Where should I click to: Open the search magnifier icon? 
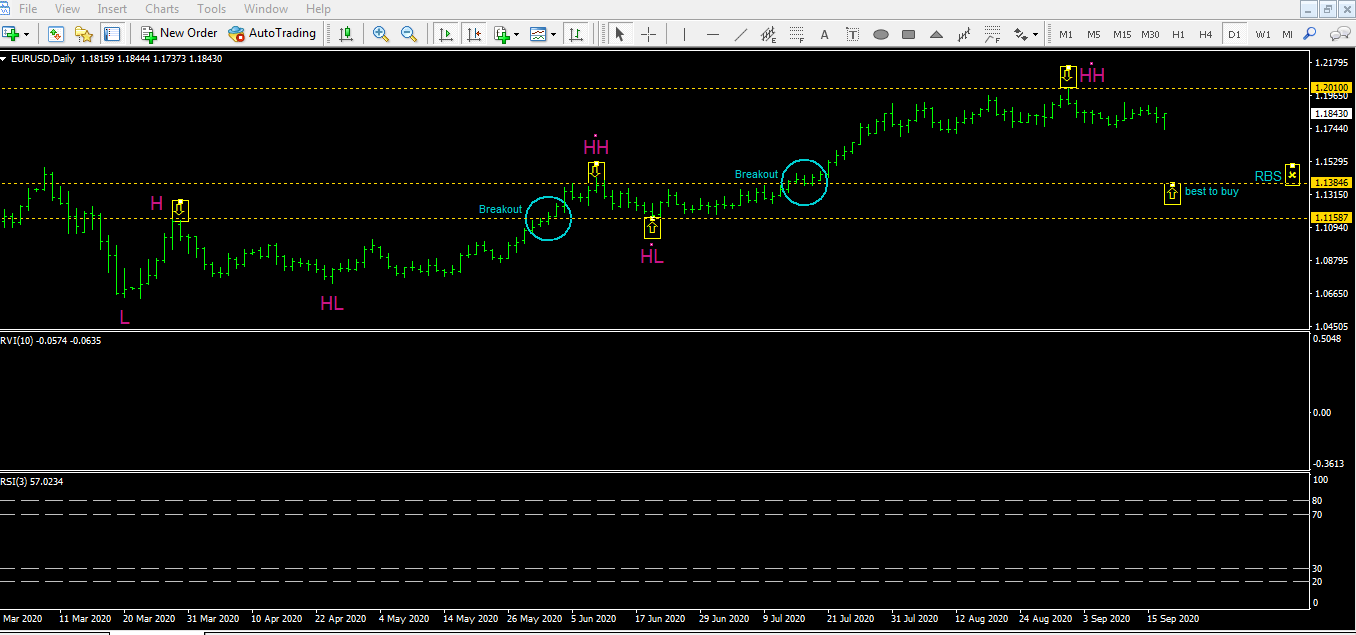pos(1312,34)
